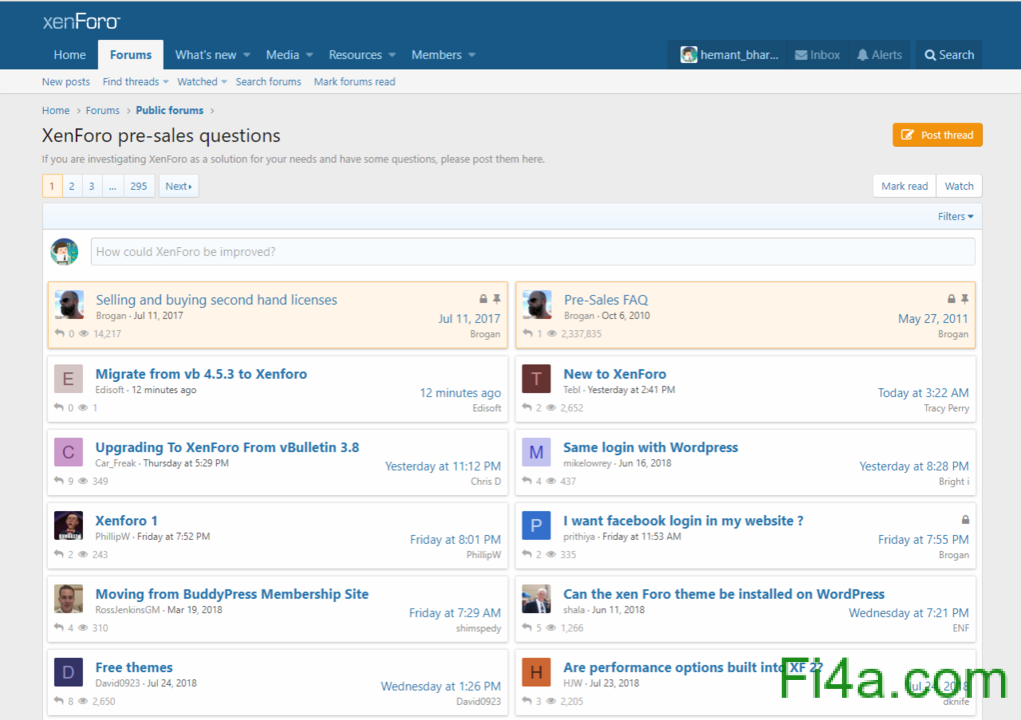
Task: Expand the Filters dropdown
Action: [x=955, y=216]
